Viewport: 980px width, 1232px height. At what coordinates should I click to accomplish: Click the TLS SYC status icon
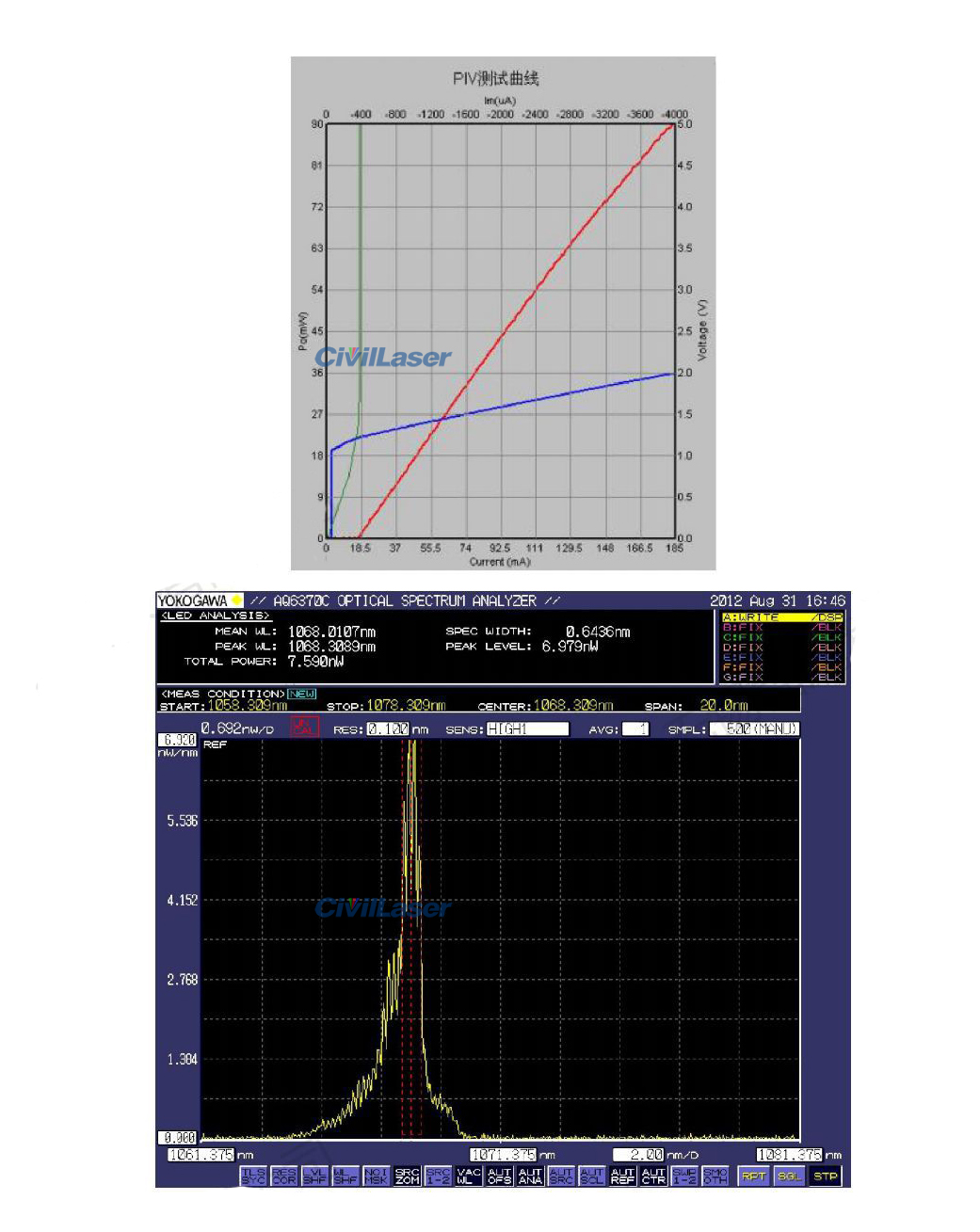pos(253,1176)
